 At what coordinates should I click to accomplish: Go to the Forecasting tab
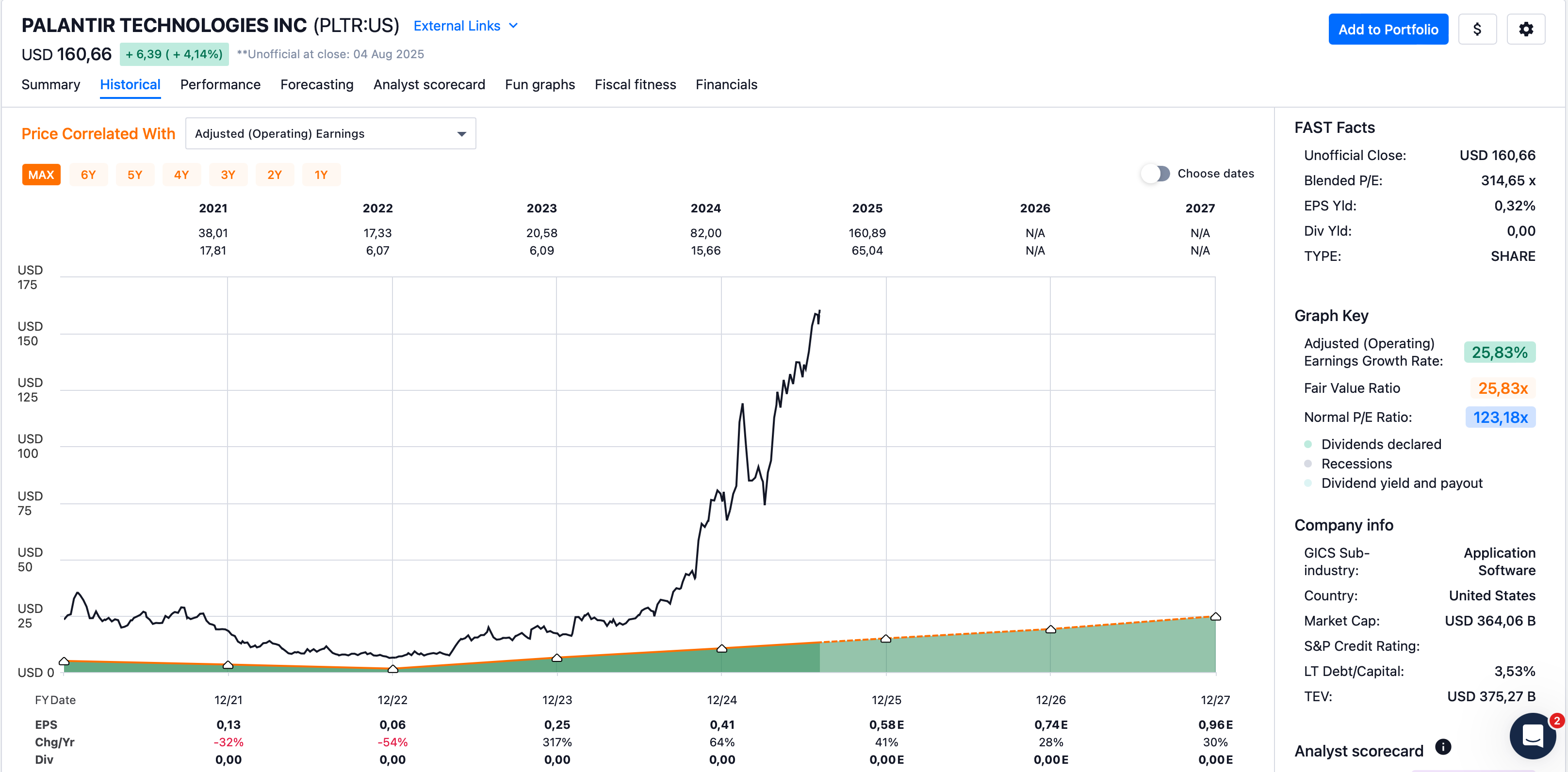click(x=316, y=84)
